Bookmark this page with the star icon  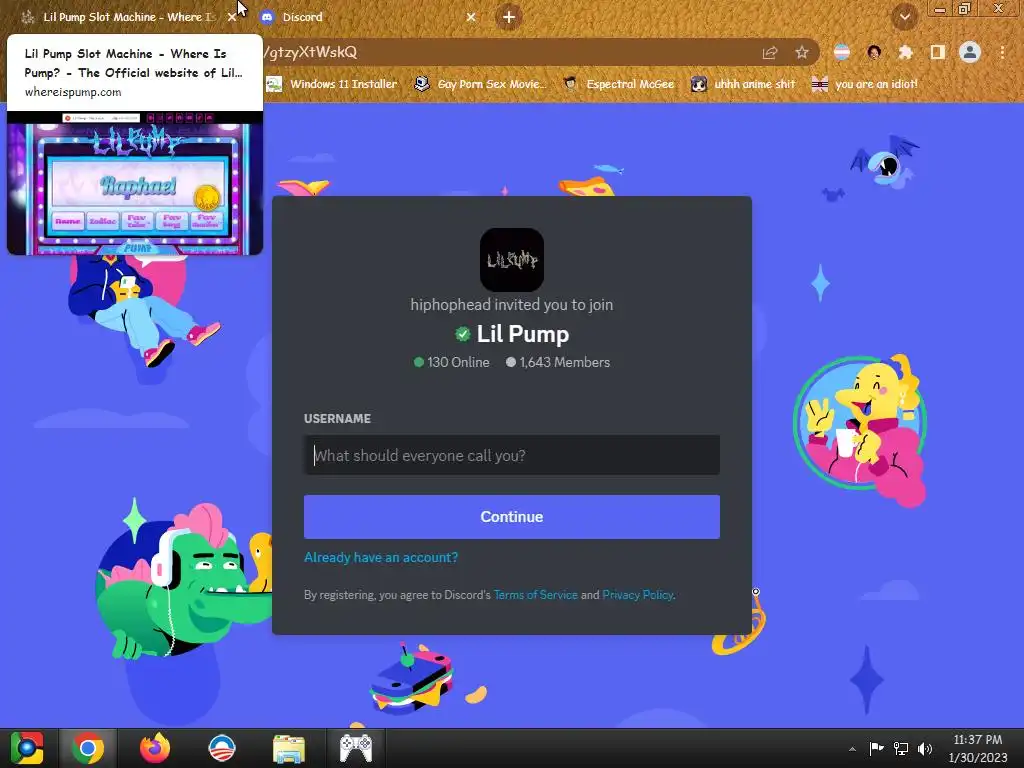tap(802, 53)
